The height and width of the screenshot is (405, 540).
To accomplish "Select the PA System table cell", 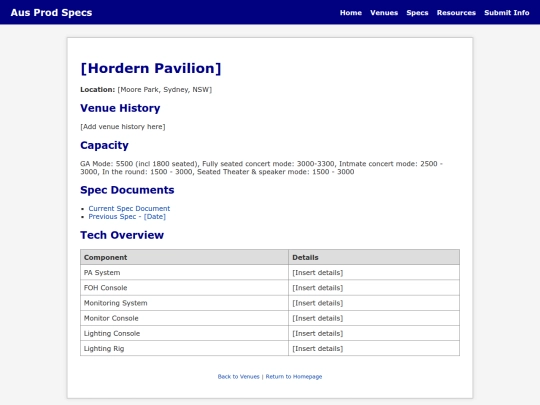I will click(184, 272).
